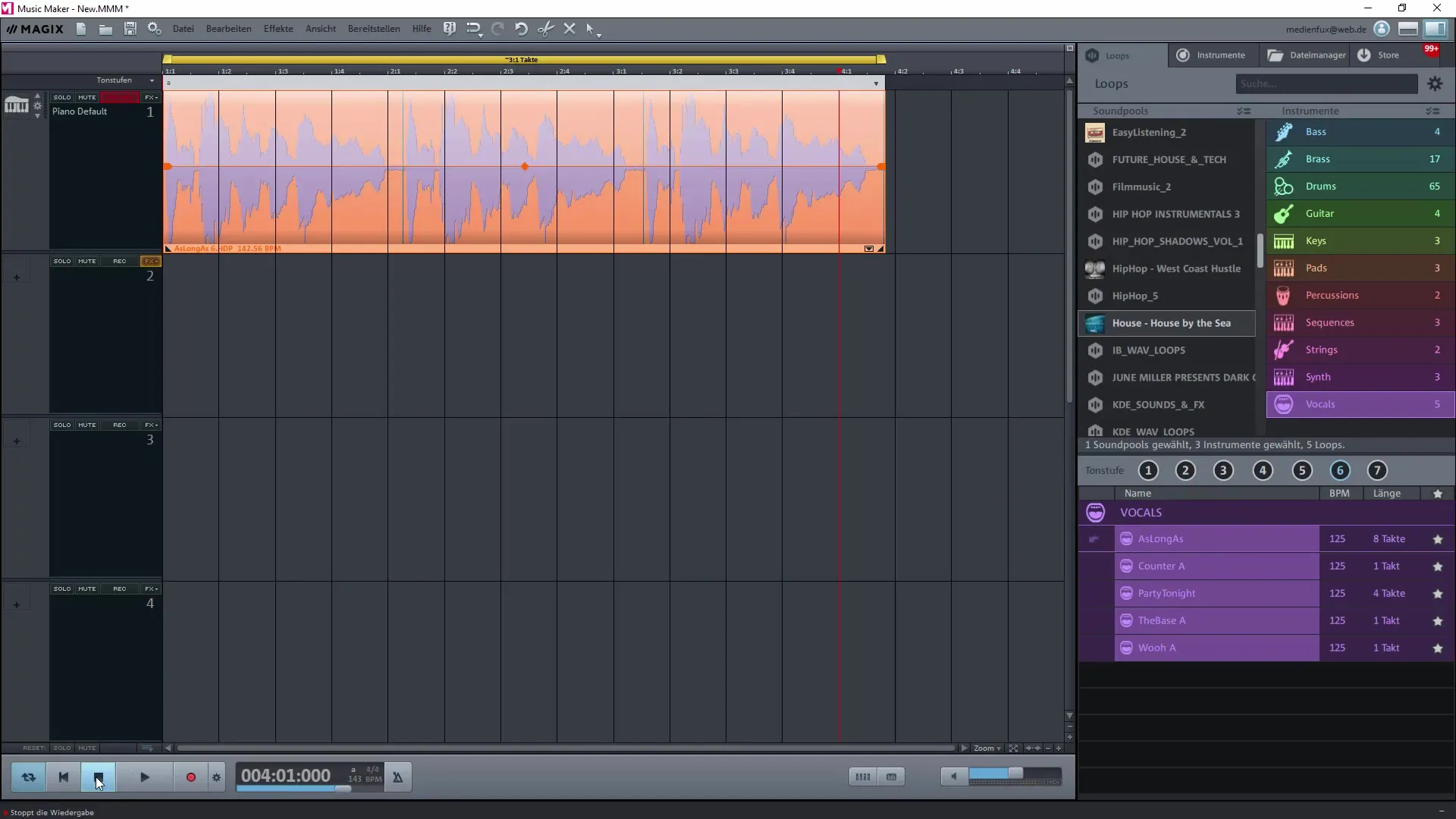Favorite the Counter A loop star

coord(1437,566)
